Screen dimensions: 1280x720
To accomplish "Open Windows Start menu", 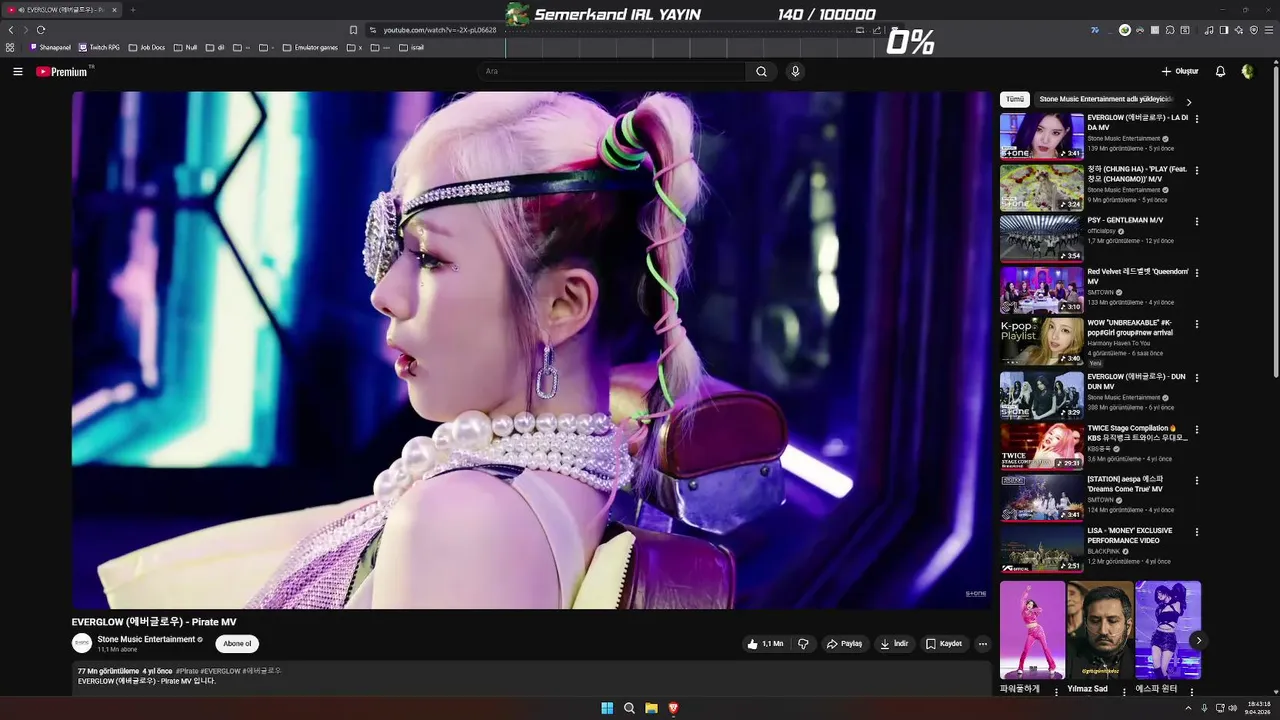I will click(607, 708).
